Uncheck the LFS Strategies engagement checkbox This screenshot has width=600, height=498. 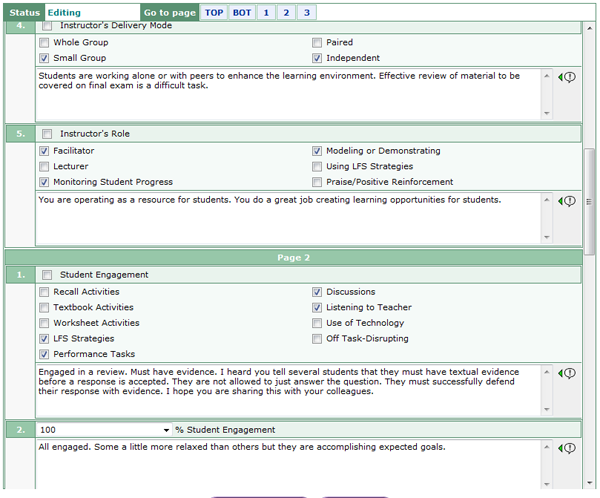(44, 339)
